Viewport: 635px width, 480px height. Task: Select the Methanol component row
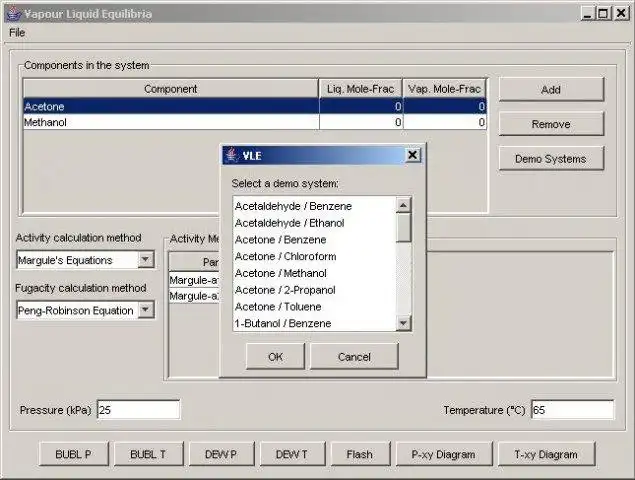click(255, 122)
